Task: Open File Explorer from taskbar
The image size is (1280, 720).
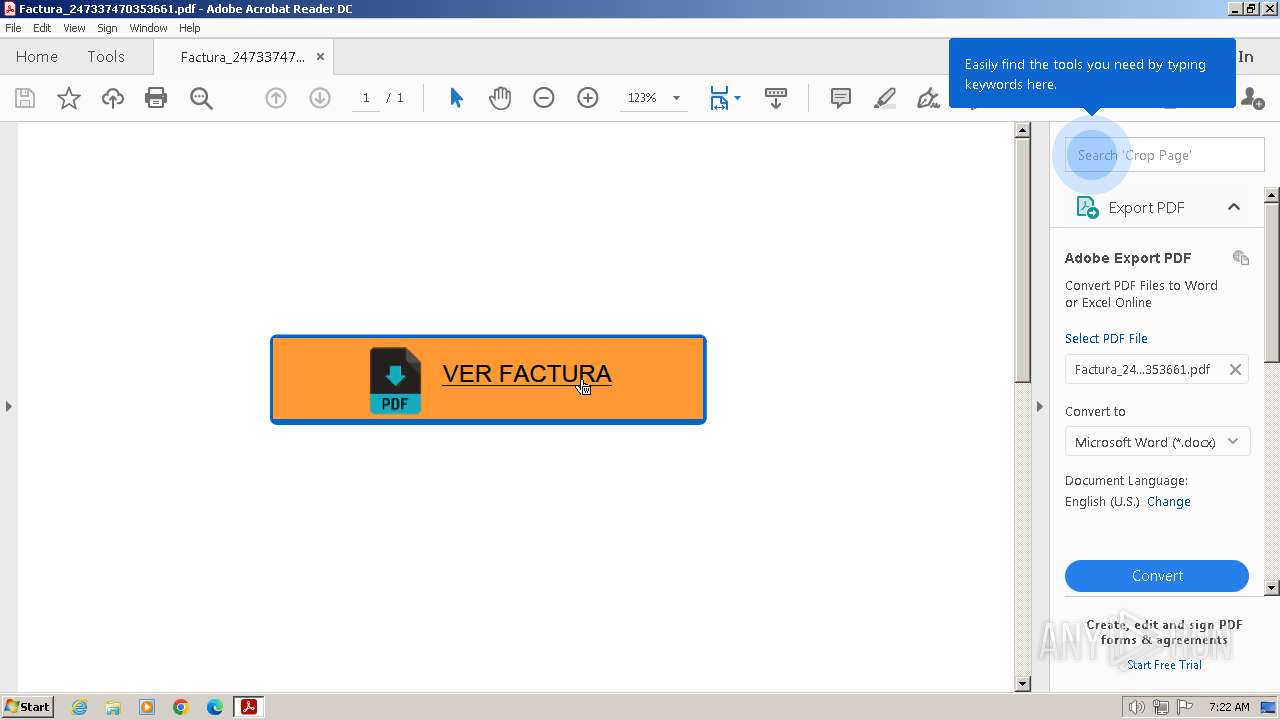Action: 113,707
